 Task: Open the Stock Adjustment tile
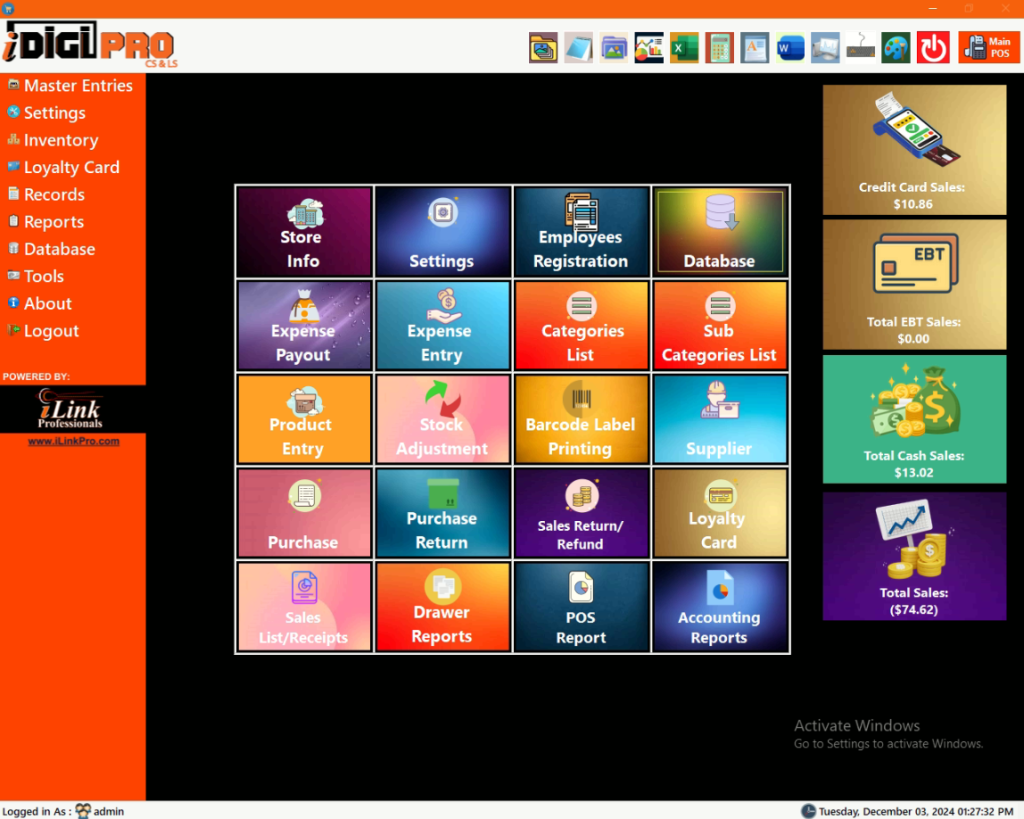[443, 419]
